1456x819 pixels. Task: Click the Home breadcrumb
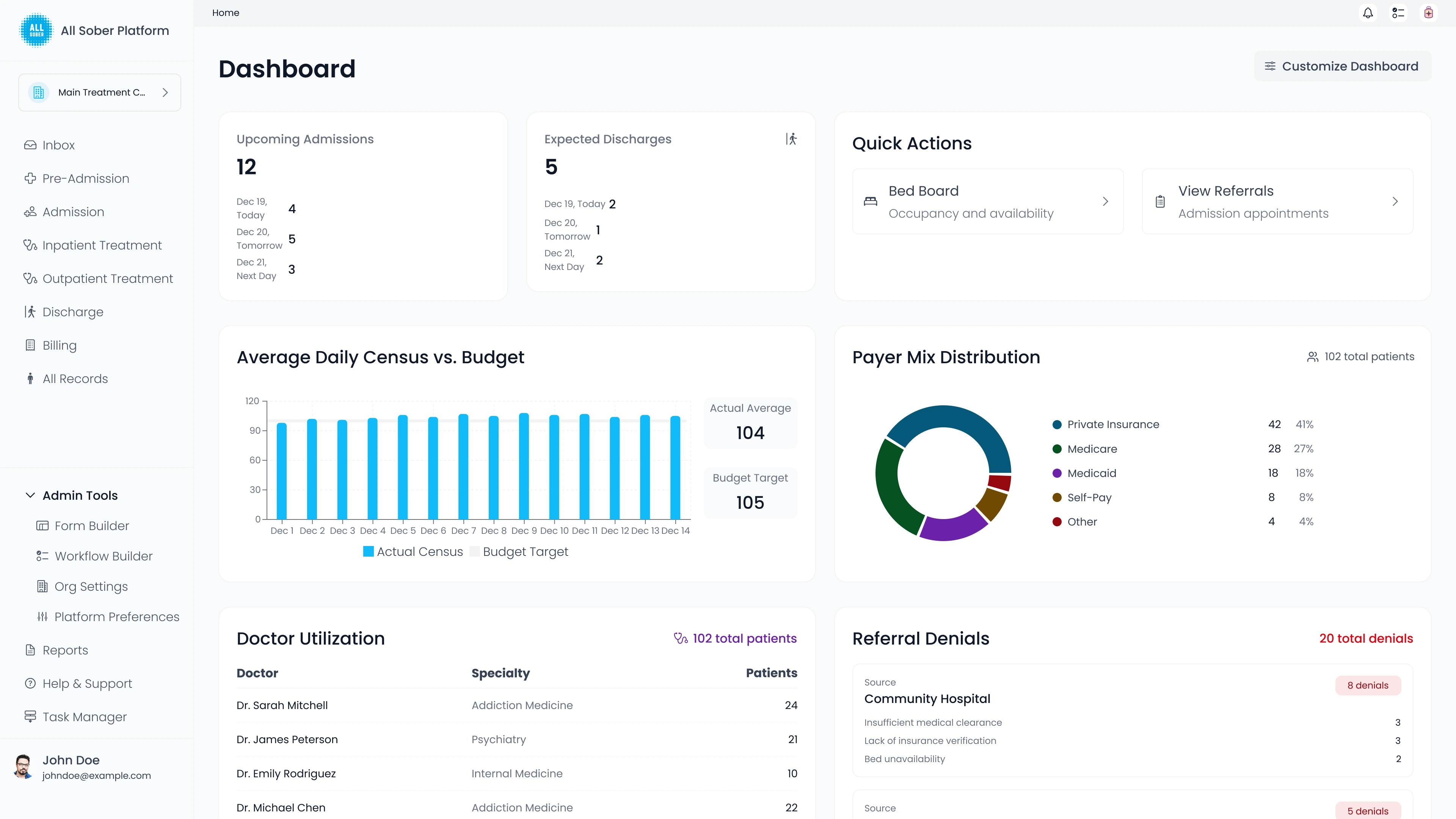[226, 13]
